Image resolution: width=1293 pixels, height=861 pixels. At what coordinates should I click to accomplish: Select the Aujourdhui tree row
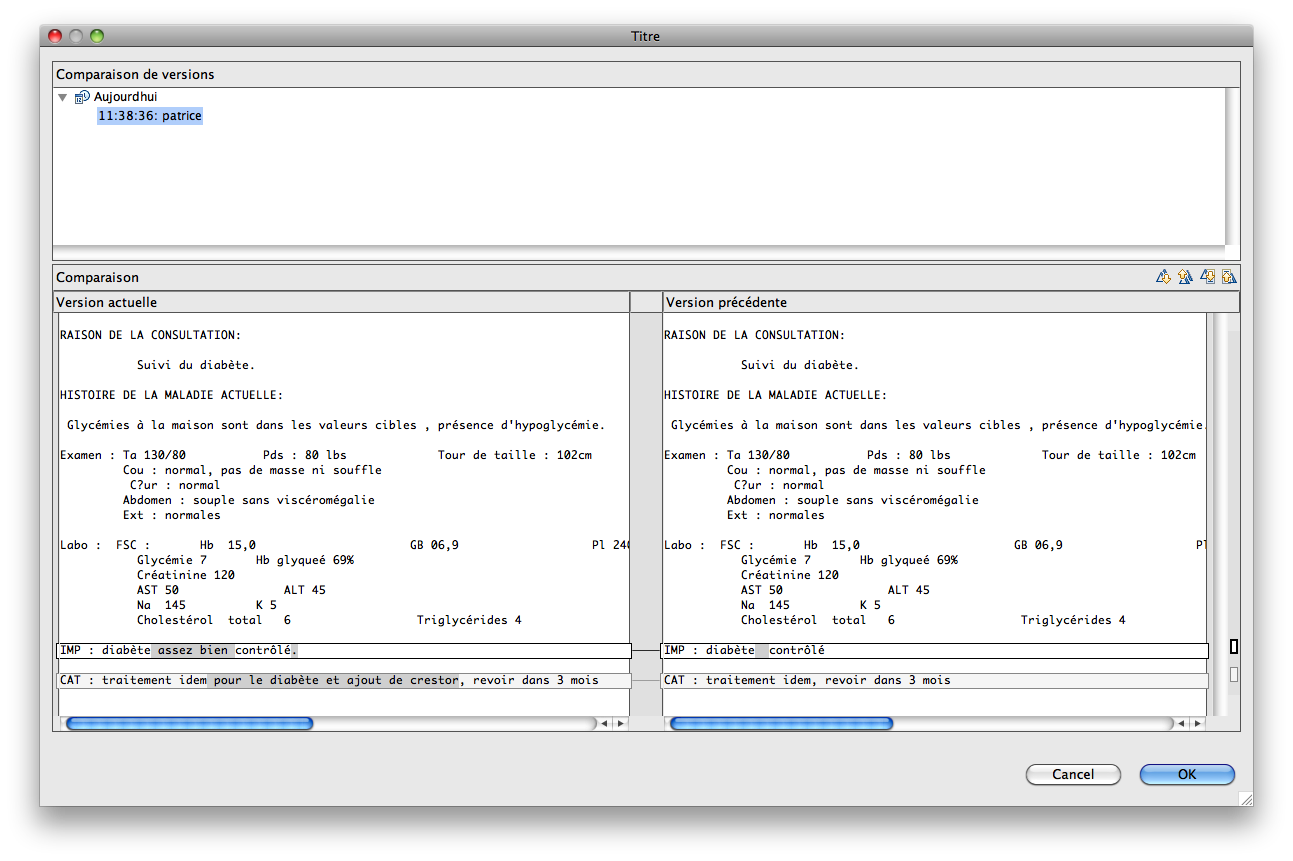click(x=125, y=97)
